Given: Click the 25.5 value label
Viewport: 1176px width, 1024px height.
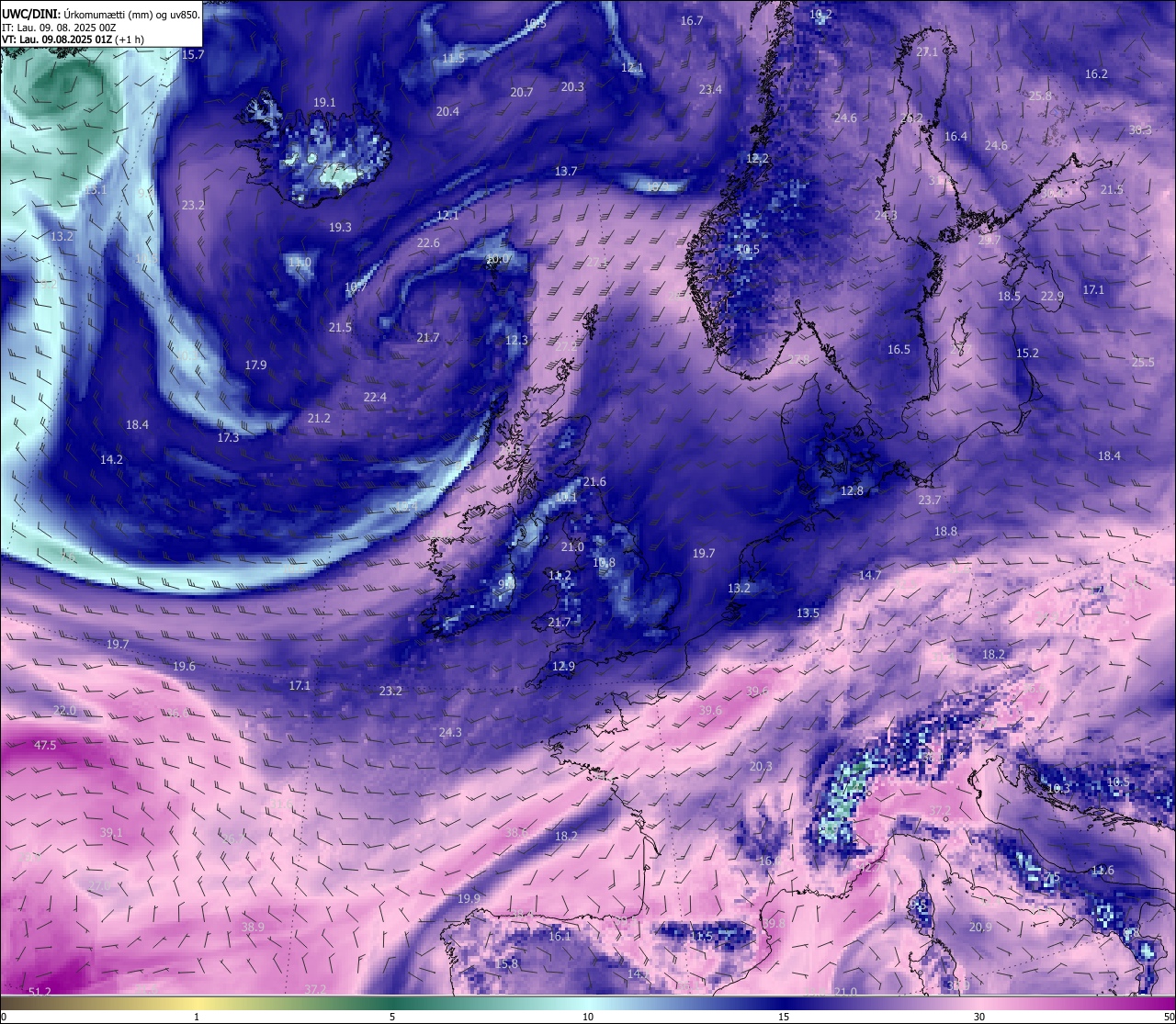Looking at the screenshot, I should (x=1143, y=362).
